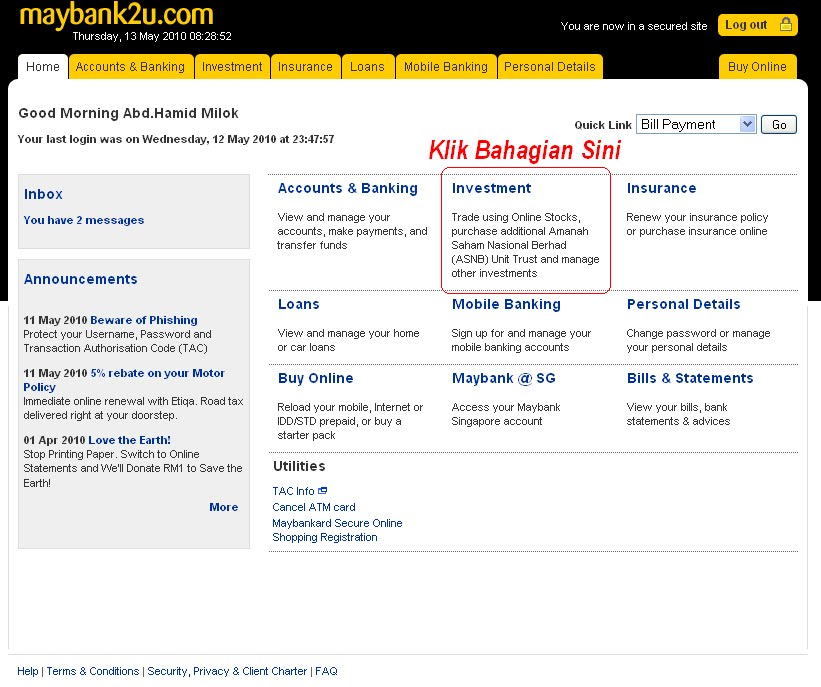Click More under Announcements
Image resolution: width=821 pixels, height=687 pixels.
(x=224, y=507)
